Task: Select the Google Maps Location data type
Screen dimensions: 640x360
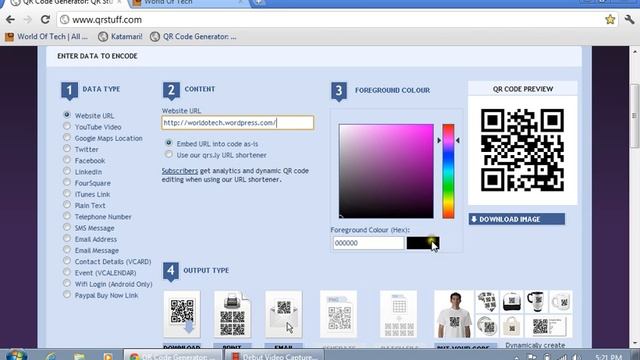Action: point(67,138)
